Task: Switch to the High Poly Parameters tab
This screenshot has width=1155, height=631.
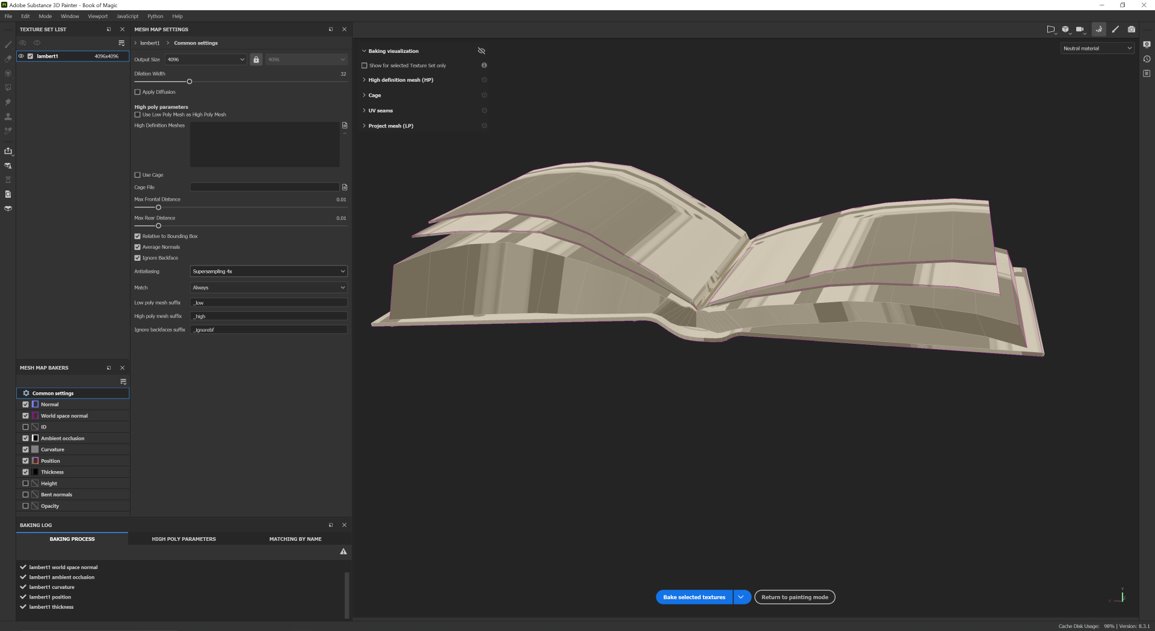Action: point(183,539)
